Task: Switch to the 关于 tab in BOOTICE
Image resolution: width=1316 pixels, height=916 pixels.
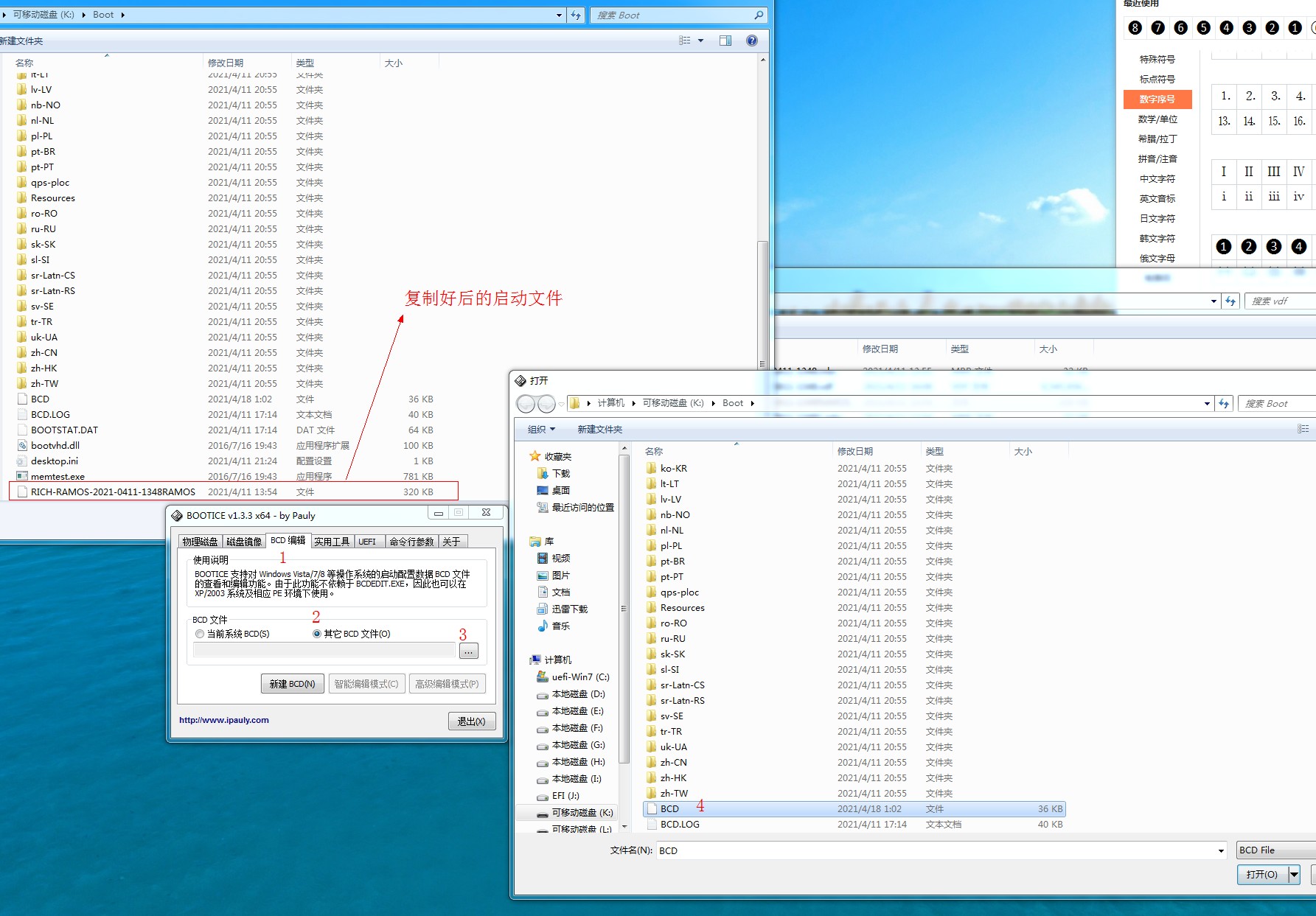Action: (451, 542)
